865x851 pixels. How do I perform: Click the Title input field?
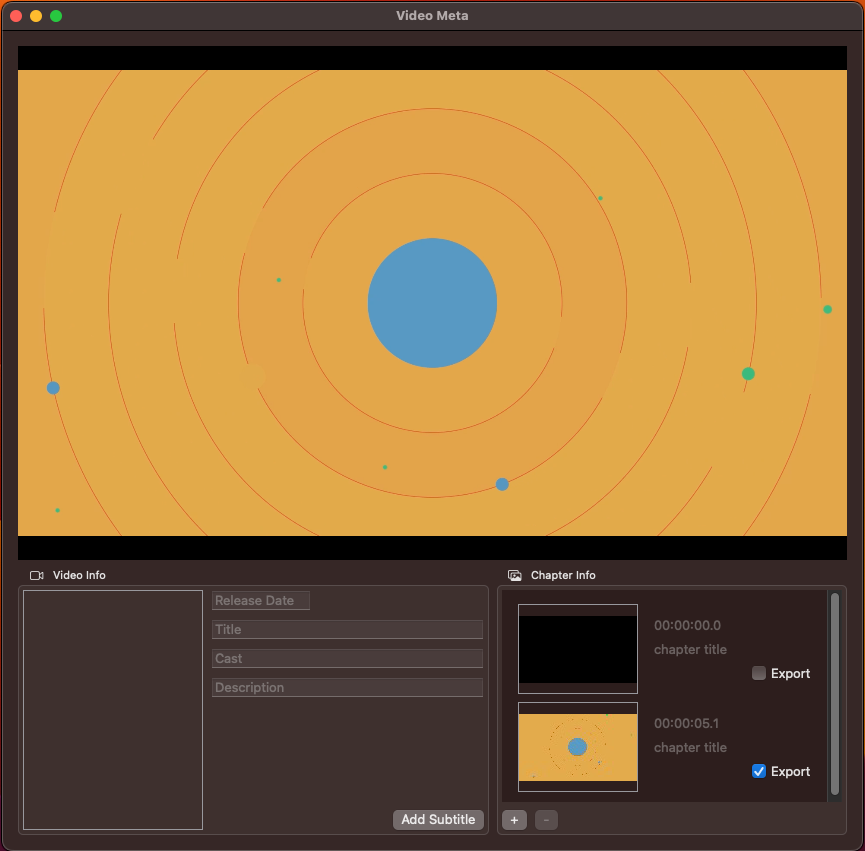(346, 629)
